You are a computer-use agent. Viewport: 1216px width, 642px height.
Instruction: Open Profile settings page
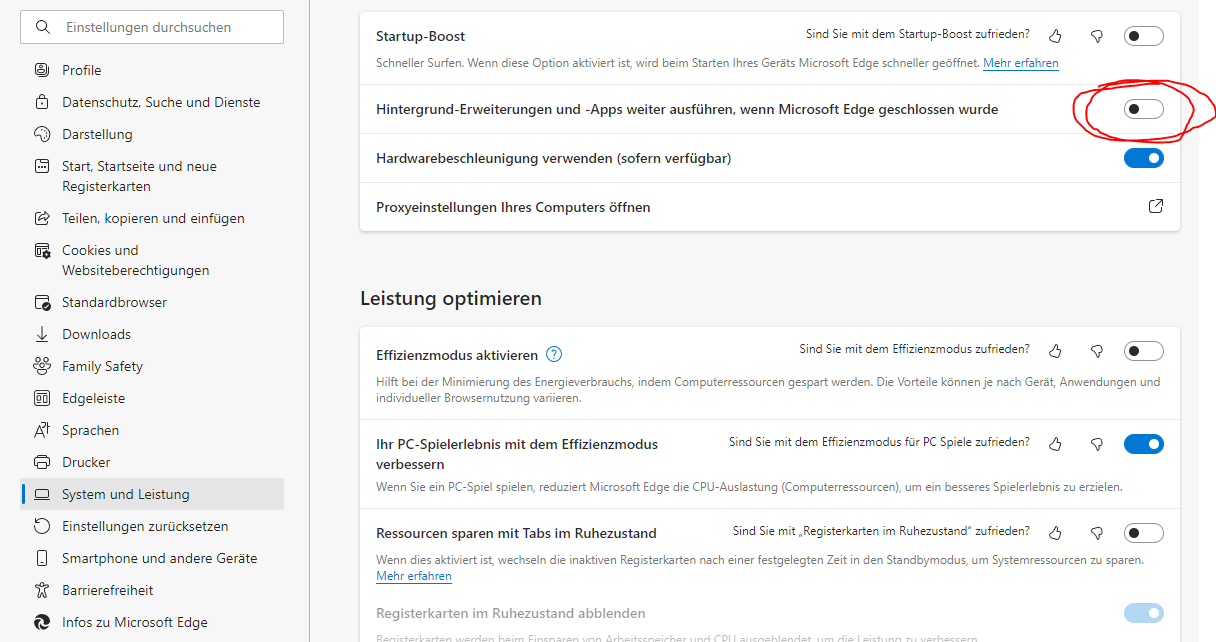point(152,70)
